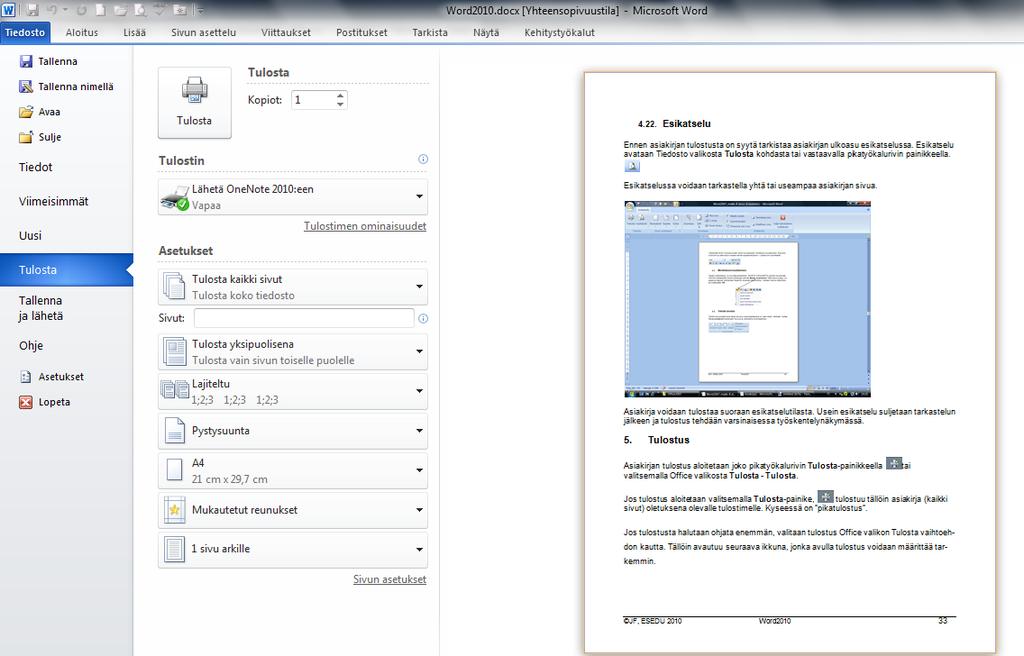
Task: Select Sulje to close the document
Action: [x=40, y=137]
